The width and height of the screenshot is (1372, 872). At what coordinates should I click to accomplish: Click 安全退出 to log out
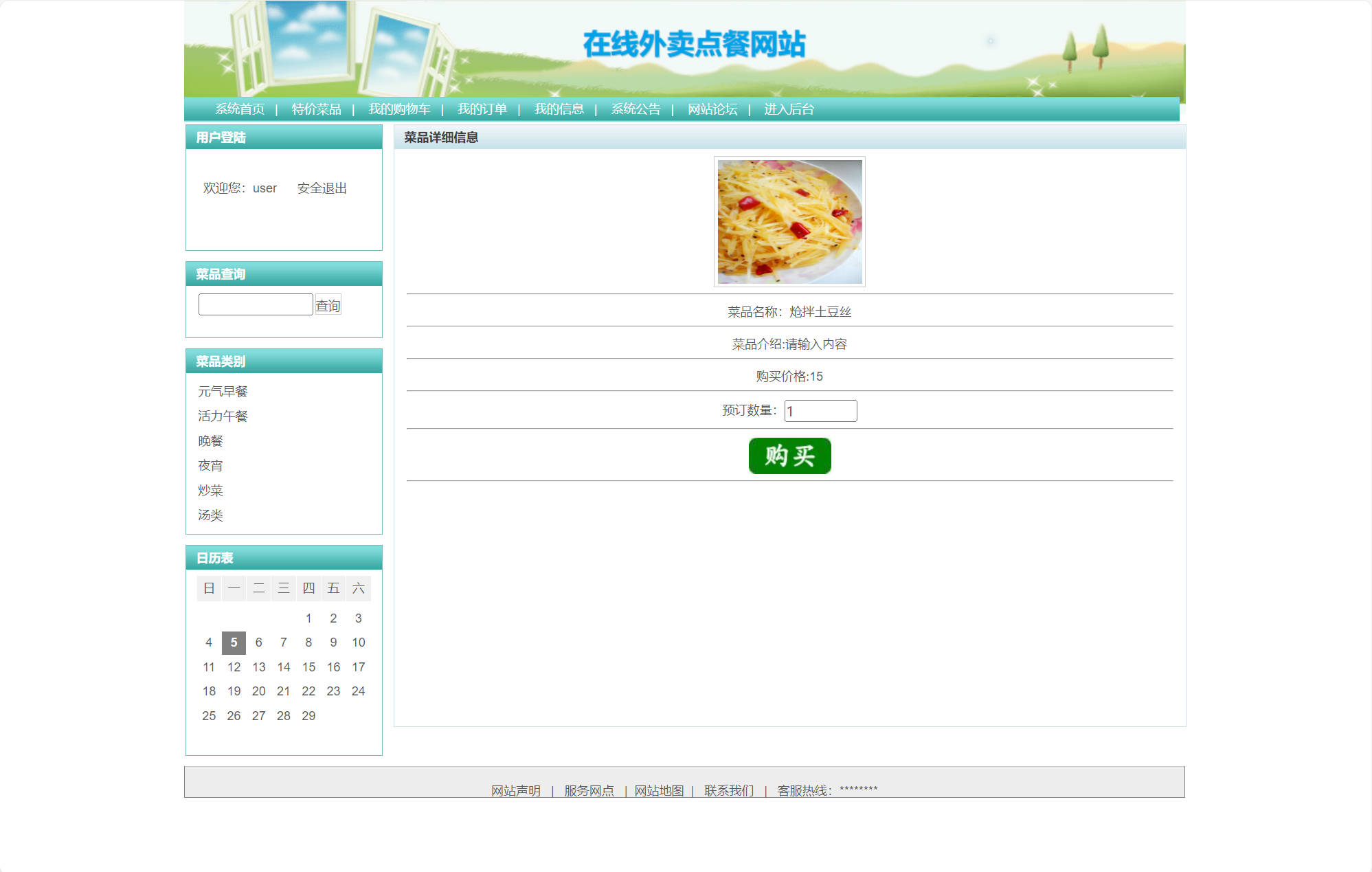tap(322, 188)
